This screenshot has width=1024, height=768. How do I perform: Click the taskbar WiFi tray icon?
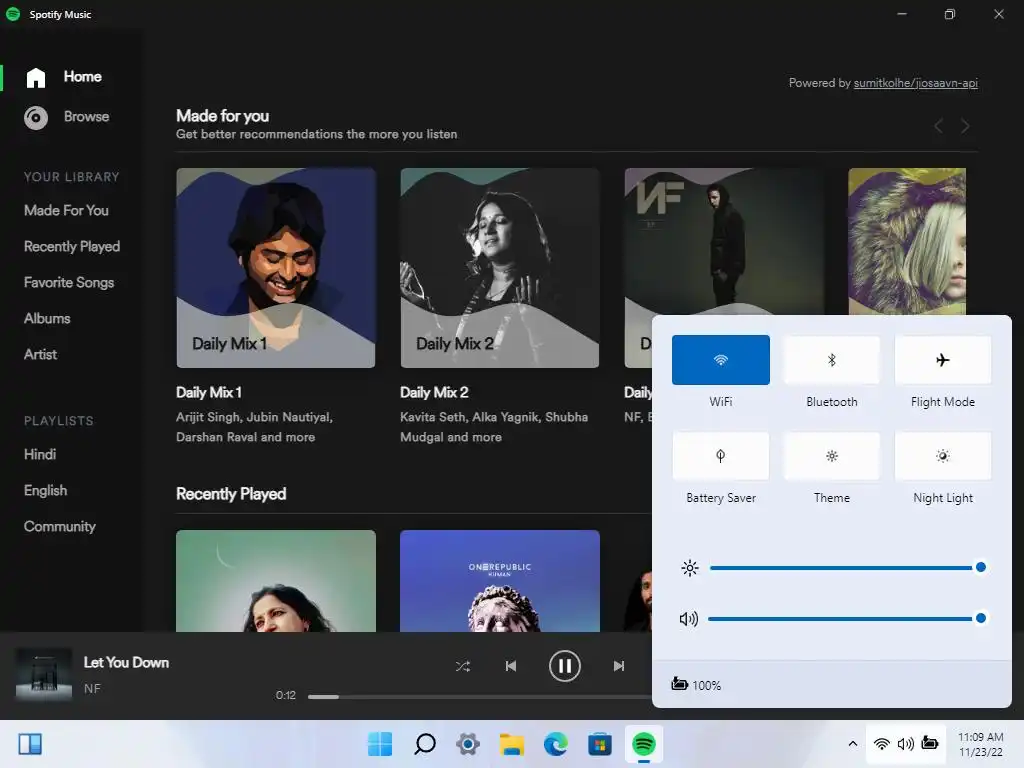[882, 744]
